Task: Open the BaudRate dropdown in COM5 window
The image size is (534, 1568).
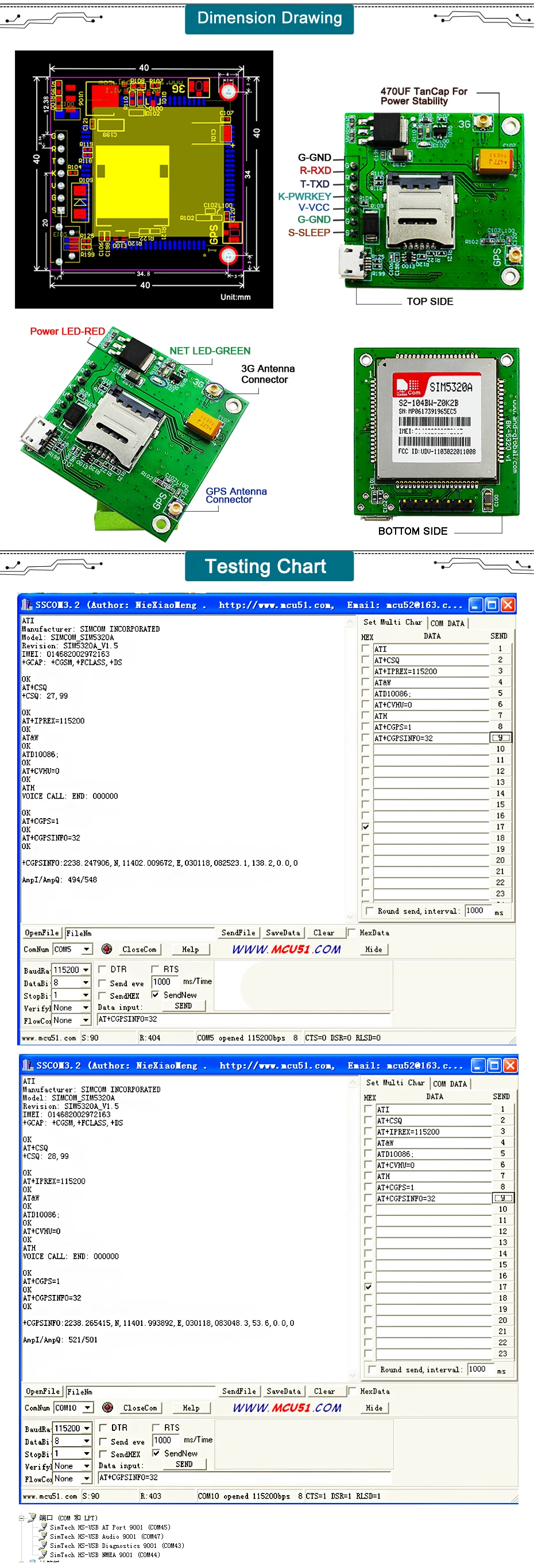Action: pyautogui.click(x=86, y=970)
